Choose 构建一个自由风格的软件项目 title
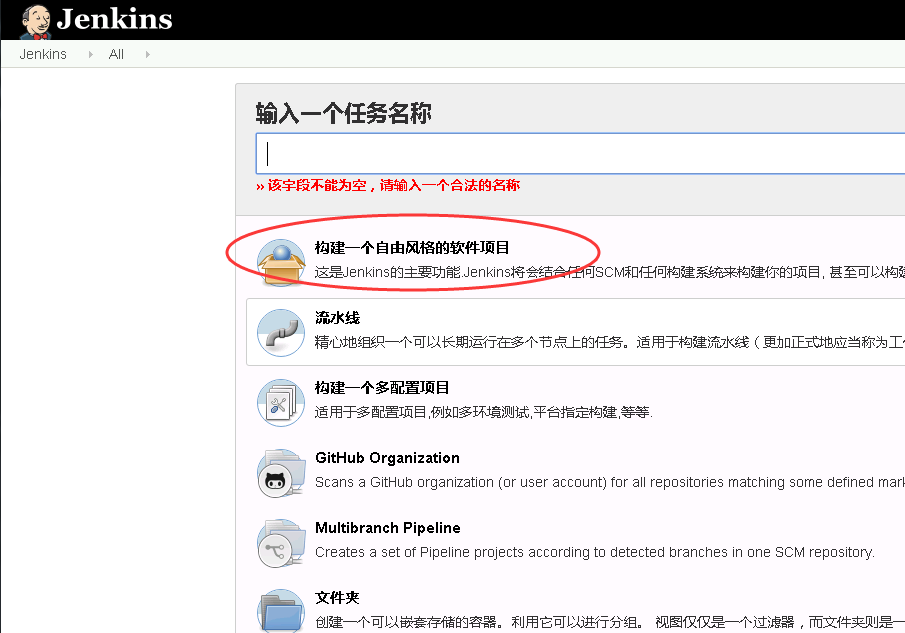The width and height of the screenshot is (905, 633). click(x=412, y=248)
